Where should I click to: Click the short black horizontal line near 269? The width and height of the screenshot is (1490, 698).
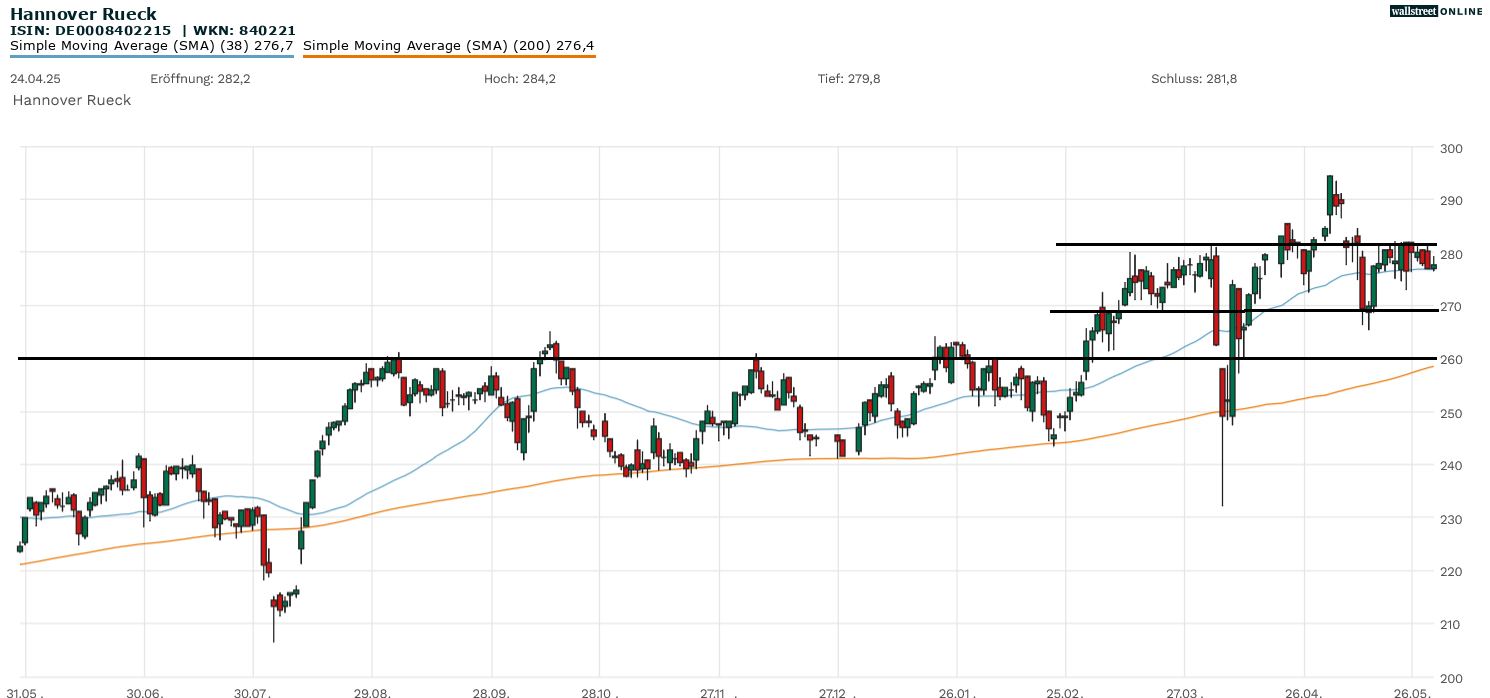click(x=1243, y=310)
